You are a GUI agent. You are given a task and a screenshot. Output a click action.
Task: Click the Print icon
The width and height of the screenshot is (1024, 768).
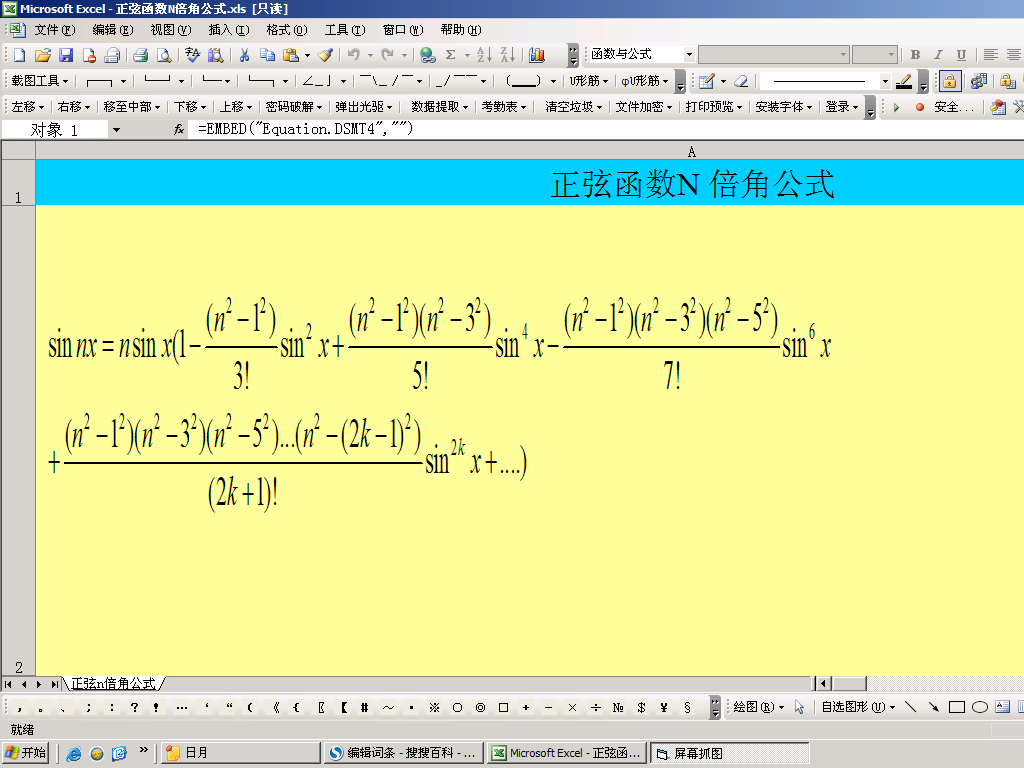click(x=141, y=55)
